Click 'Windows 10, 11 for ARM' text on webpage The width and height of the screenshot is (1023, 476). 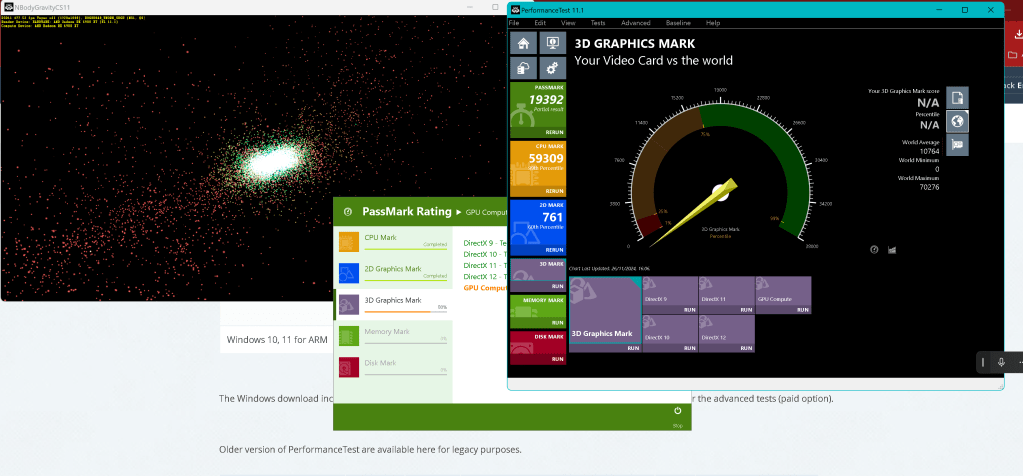277,340
